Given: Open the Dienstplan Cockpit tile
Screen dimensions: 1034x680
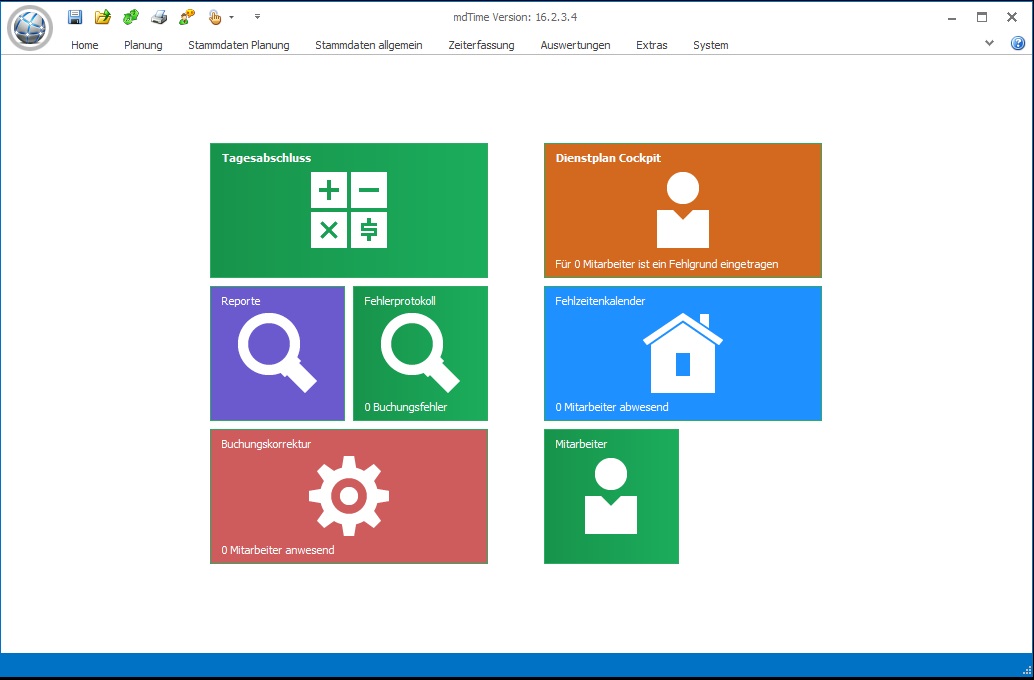Looking at the screenshot, I should [x=683, y=210].
